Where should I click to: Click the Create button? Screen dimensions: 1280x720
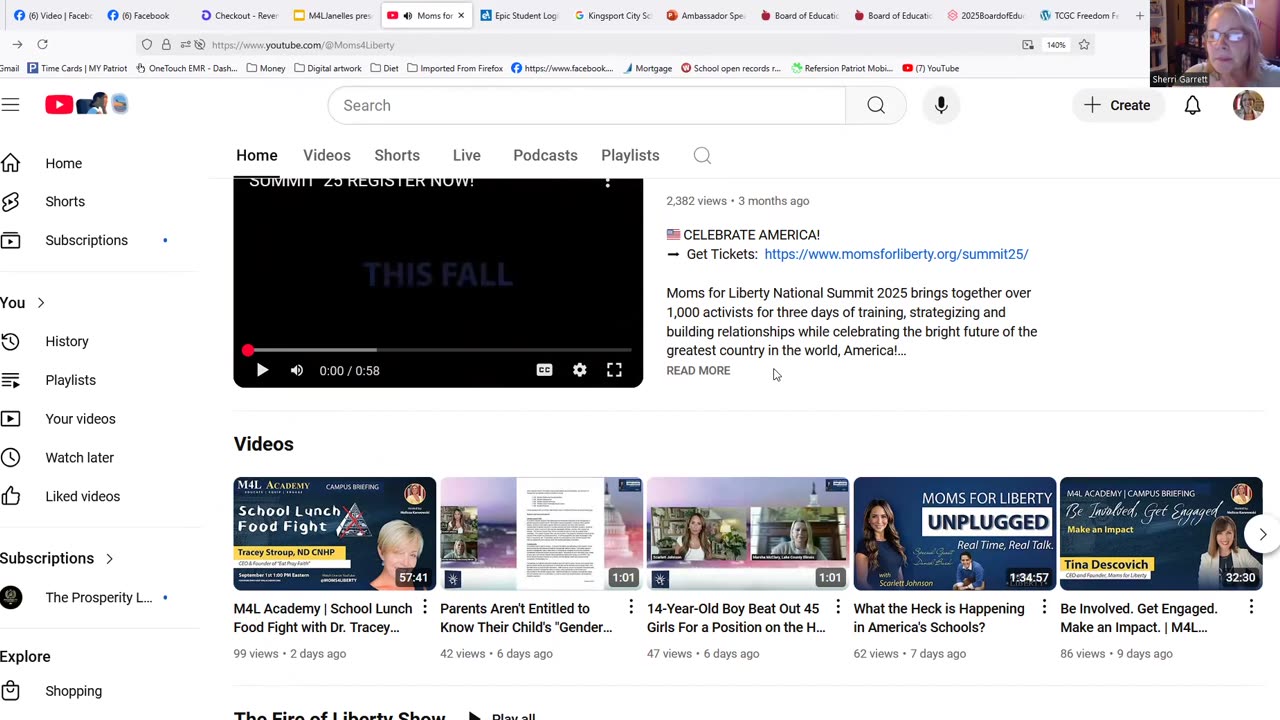tap(1117, 105)
